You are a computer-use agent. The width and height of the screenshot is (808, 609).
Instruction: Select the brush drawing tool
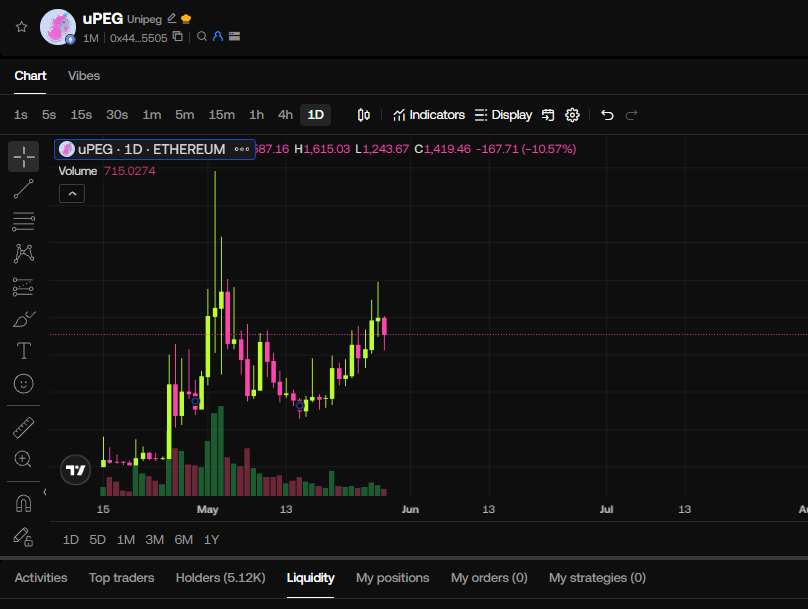(x=24, y=319)
